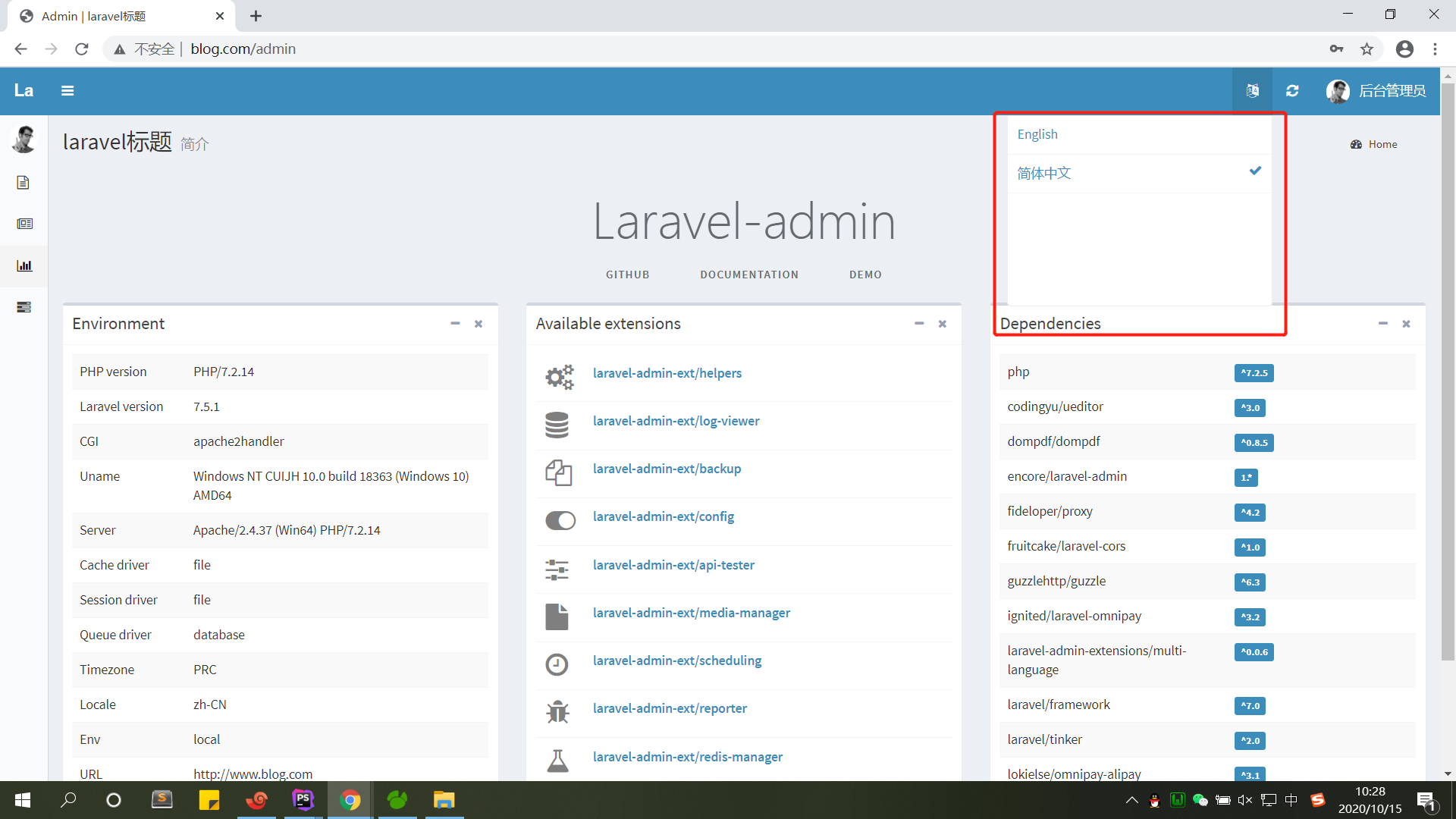
Task: Click the gears icon beside helpers
Action: coord(559,376)
